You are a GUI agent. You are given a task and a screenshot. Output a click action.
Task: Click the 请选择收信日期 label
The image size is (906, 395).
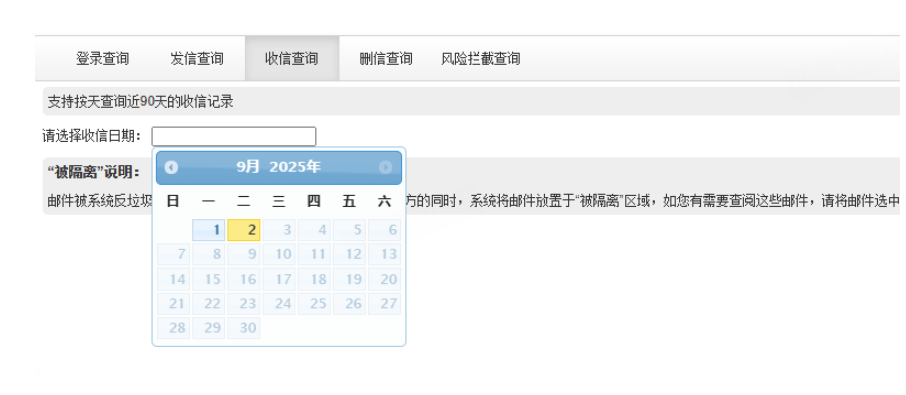click(92, 136)
